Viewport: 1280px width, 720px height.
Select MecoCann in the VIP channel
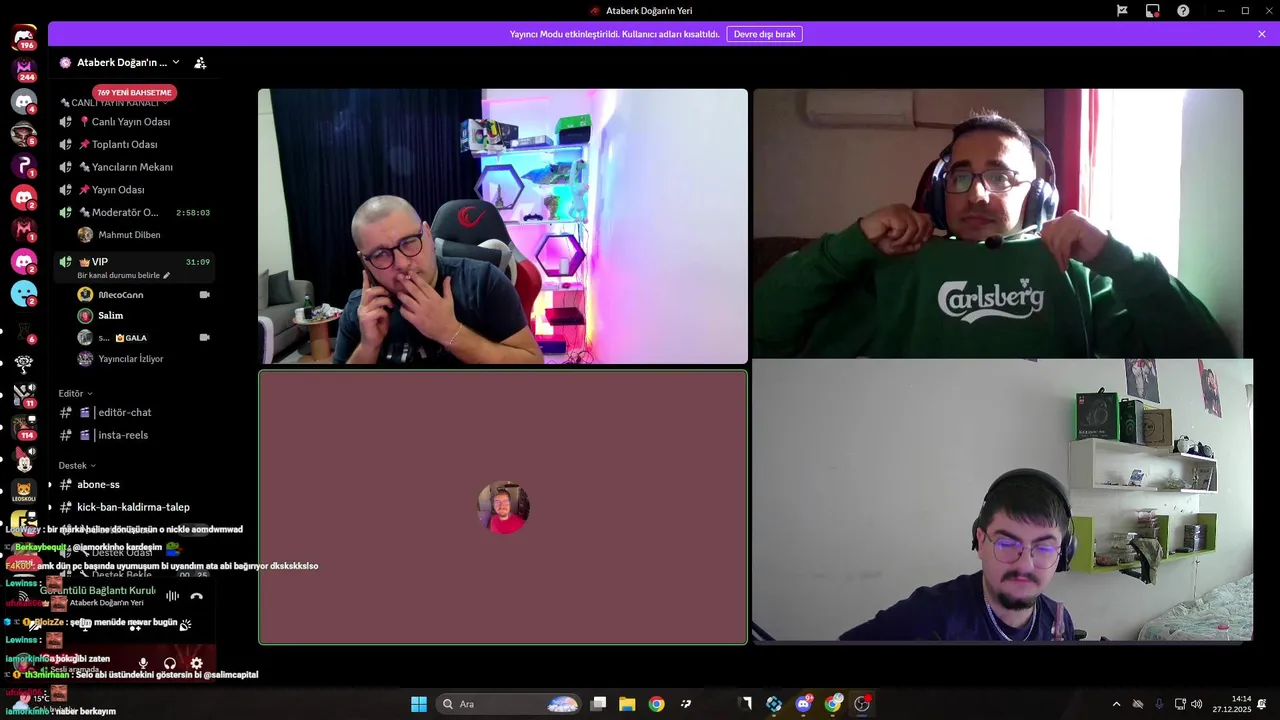point(121,295)
